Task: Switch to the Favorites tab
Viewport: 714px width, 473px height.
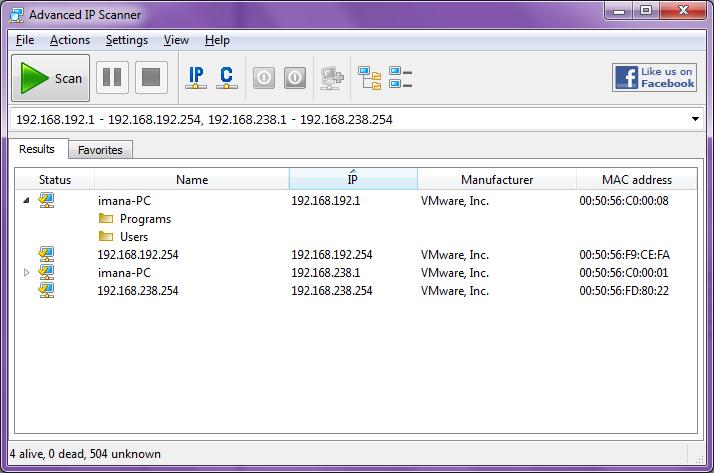Action: point(100,150)
